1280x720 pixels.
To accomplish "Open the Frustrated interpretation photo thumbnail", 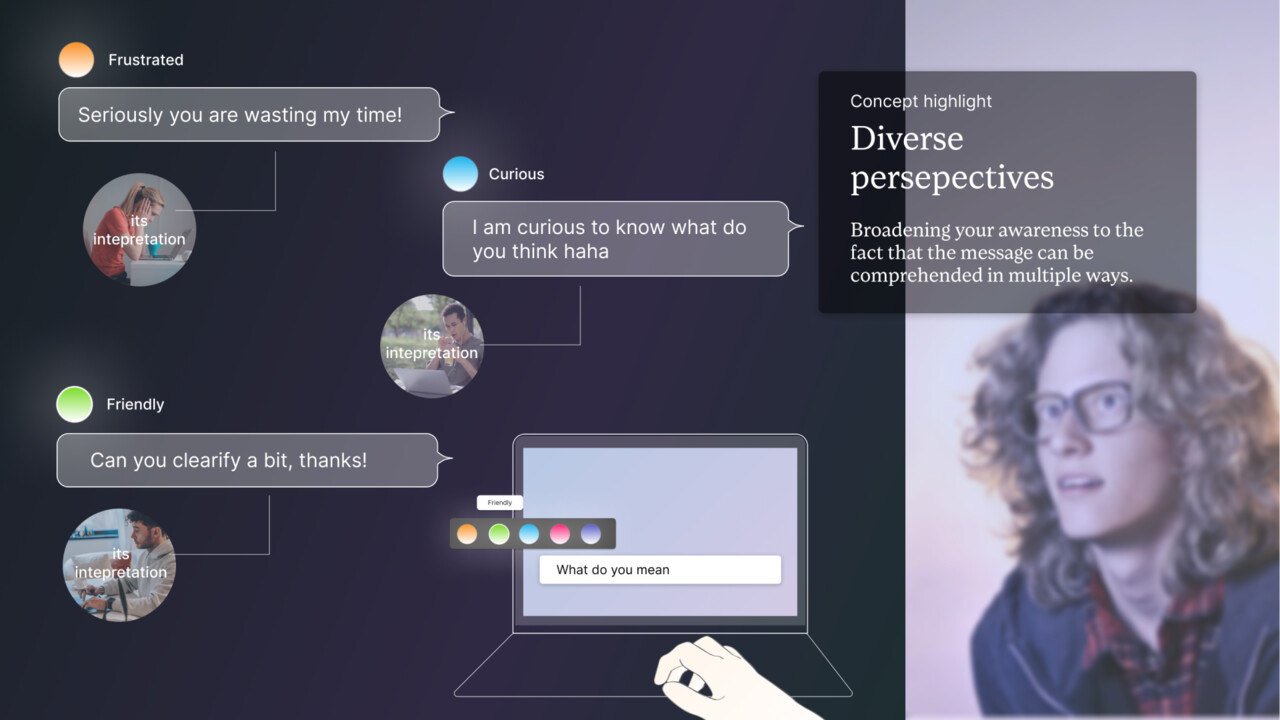I will pyautogui.click(x=139, y=230).
